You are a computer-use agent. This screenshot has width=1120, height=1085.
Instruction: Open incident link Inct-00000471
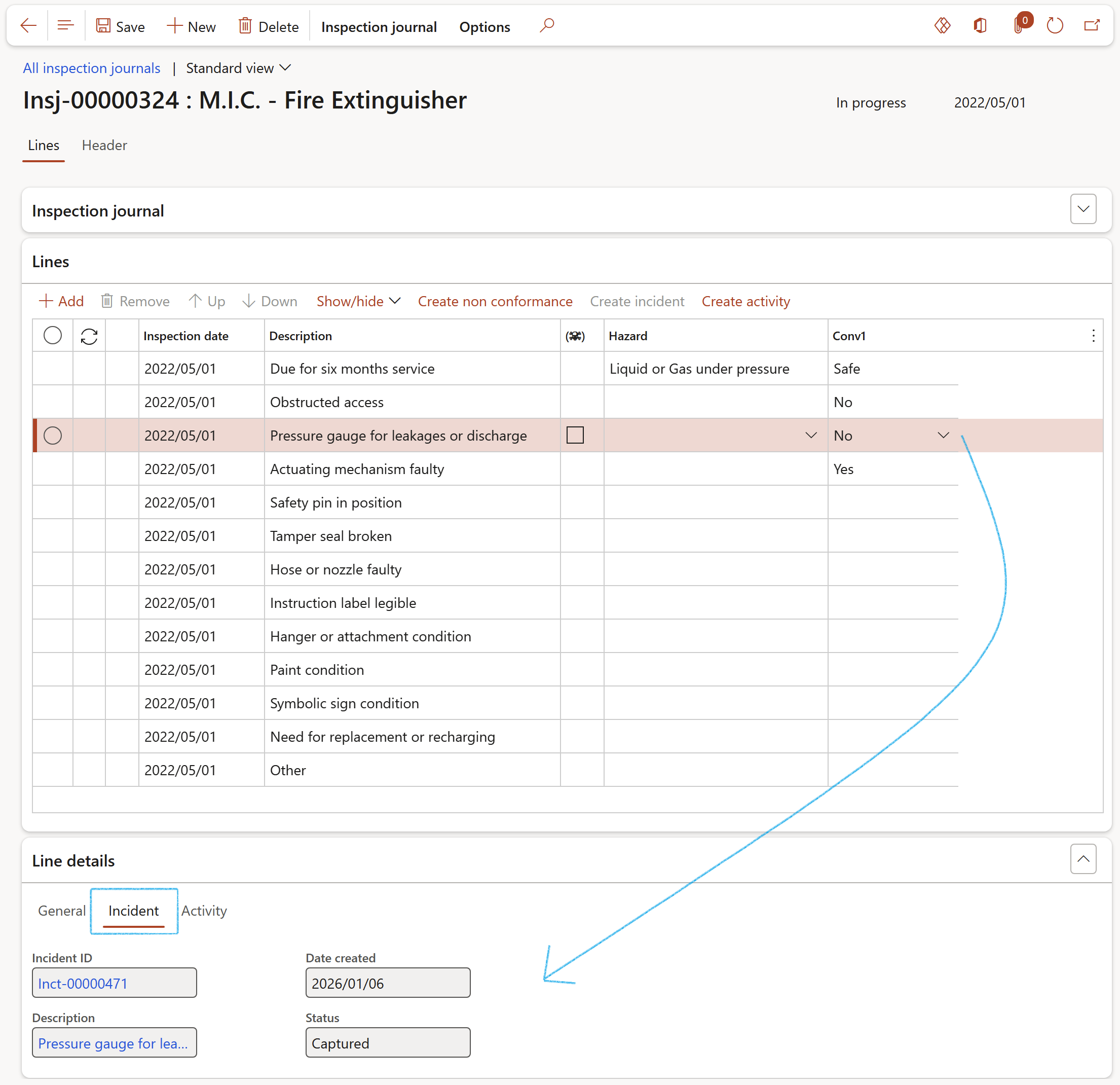[x=83, y=983]
